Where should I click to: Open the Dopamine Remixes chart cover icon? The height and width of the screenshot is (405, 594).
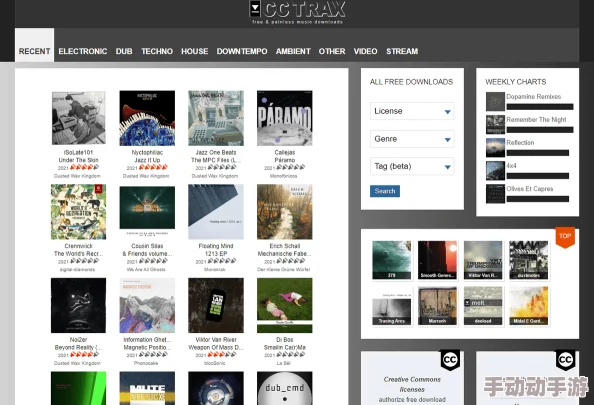[496, 101]
